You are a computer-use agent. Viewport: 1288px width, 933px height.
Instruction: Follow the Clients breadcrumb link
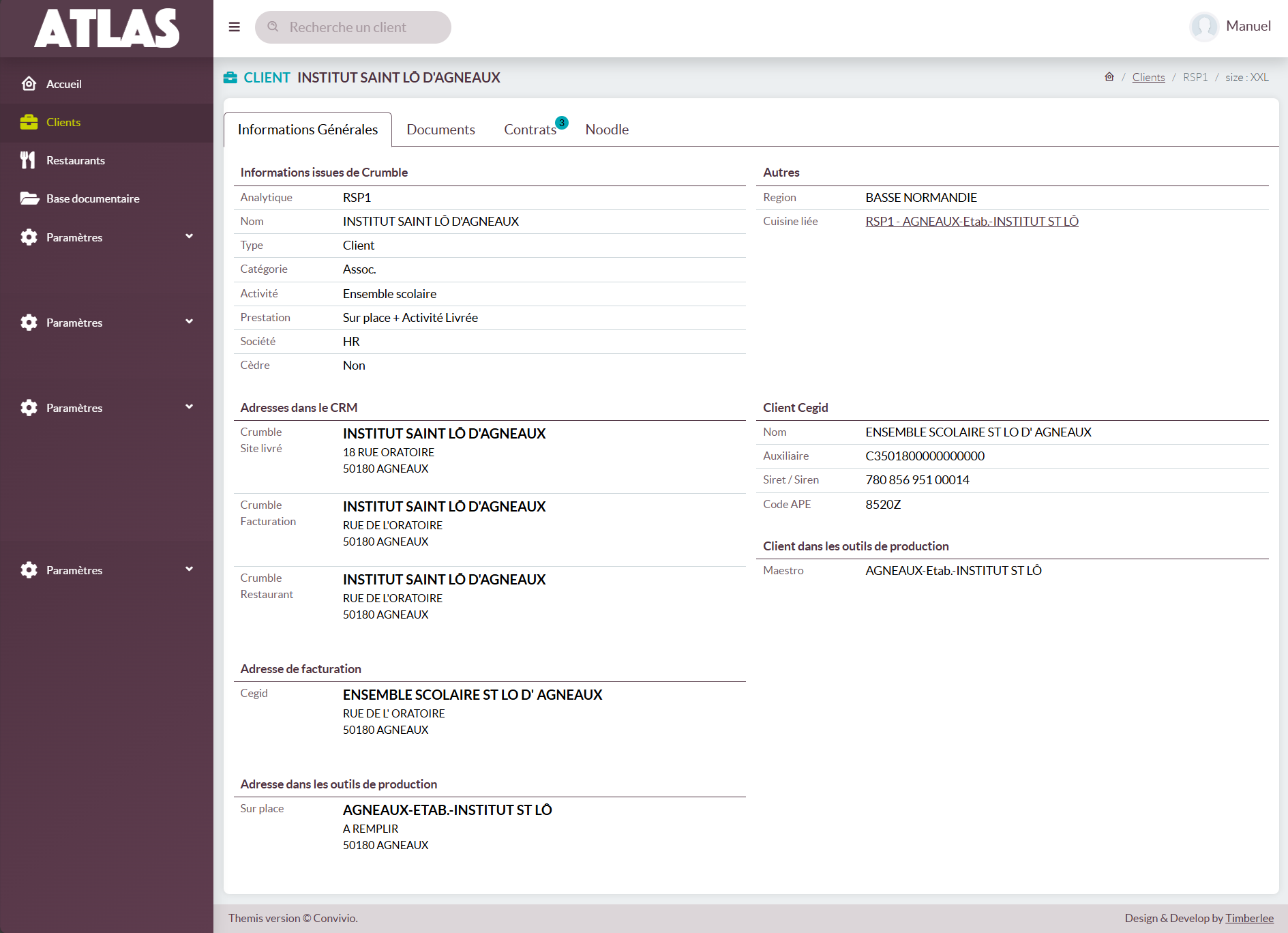pos(1148,77)
